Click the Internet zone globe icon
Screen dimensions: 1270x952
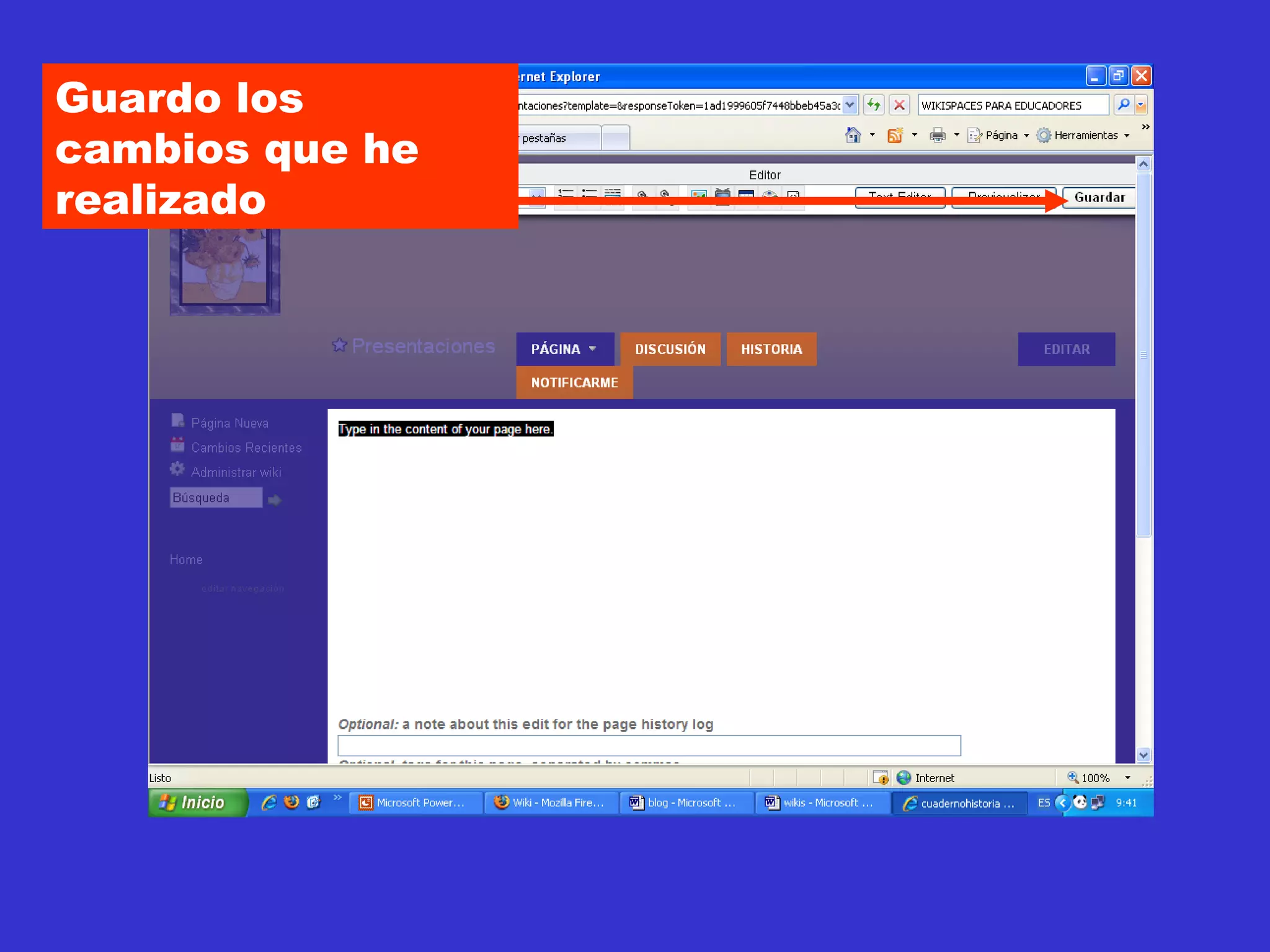904,777
